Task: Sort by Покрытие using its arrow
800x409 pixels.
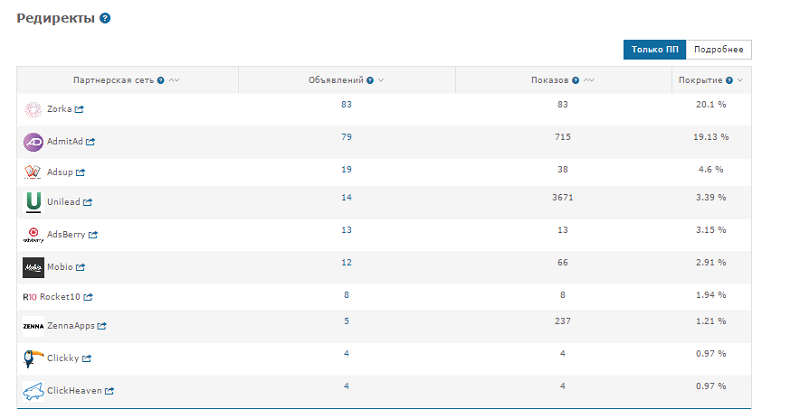Action: pyautogui.click(x=740, y=80)
